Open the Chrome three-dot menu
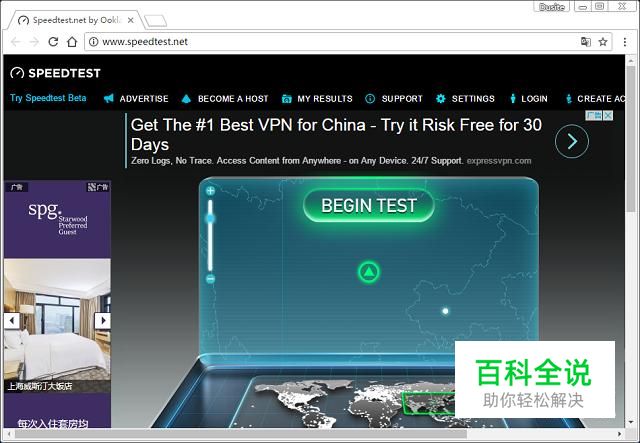The width and height of the screenshot is (640, 443). click(x=624, y=42)
